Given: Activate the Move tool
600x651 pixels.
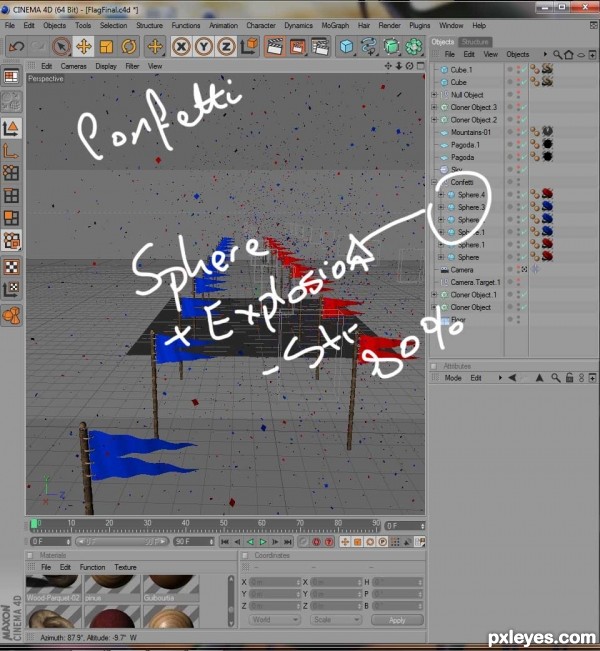Looking at the screenshot, I should 83,46.
